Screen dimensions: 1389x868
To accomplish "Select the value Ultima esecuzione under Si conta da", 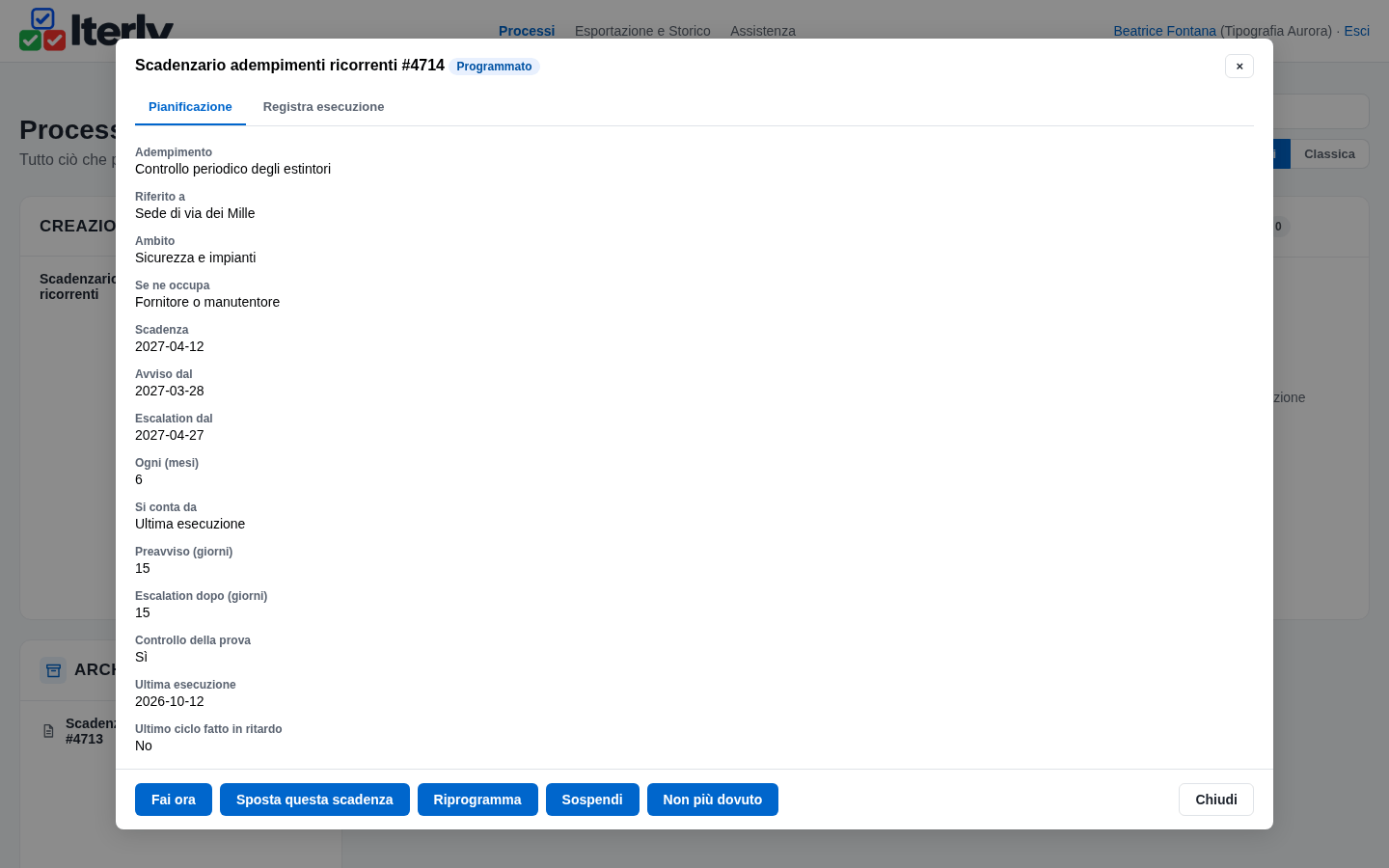I will coord(190,524).
